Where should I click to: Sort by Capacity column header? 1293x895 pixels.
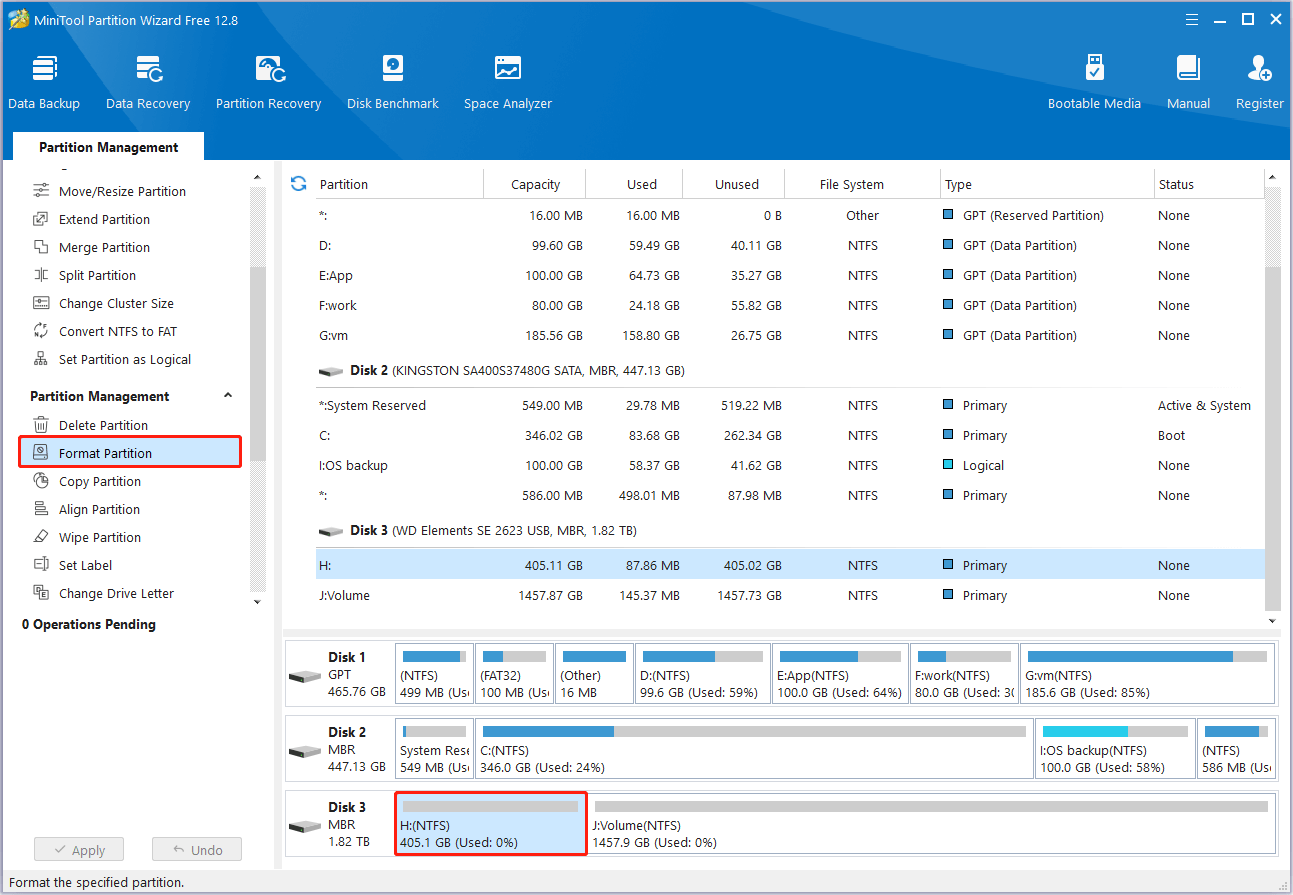coord(535,184)
